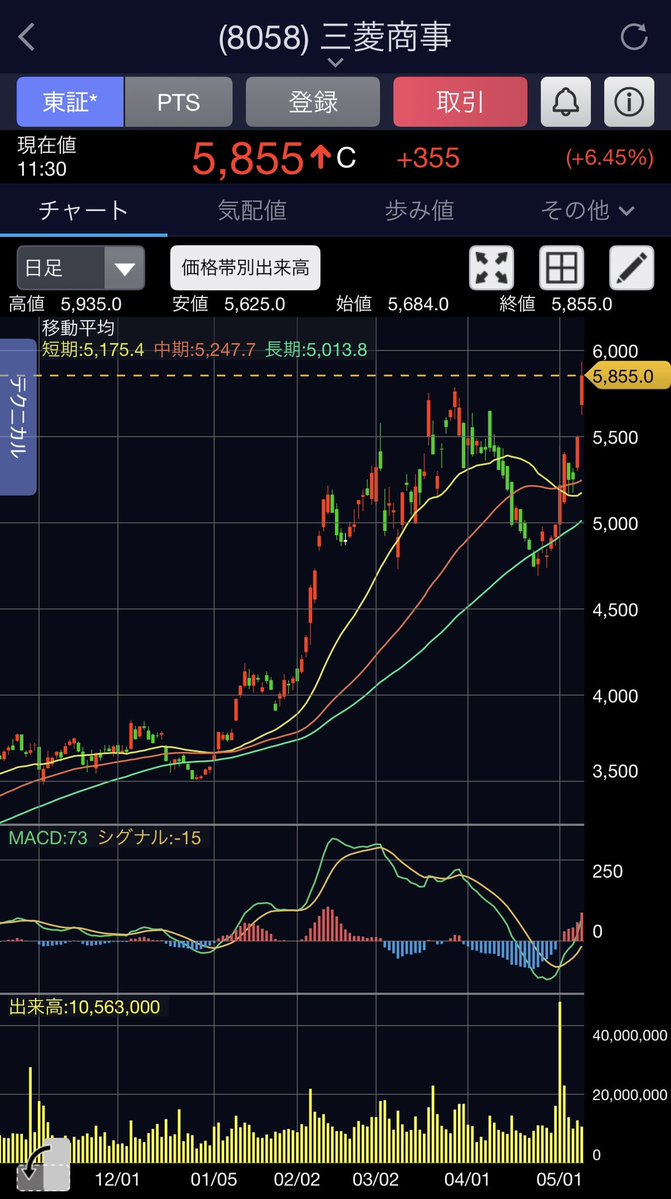Tap the 02/02 date axis label
The width and height of the screenshot is (671, 1199).
point(297,1179)
